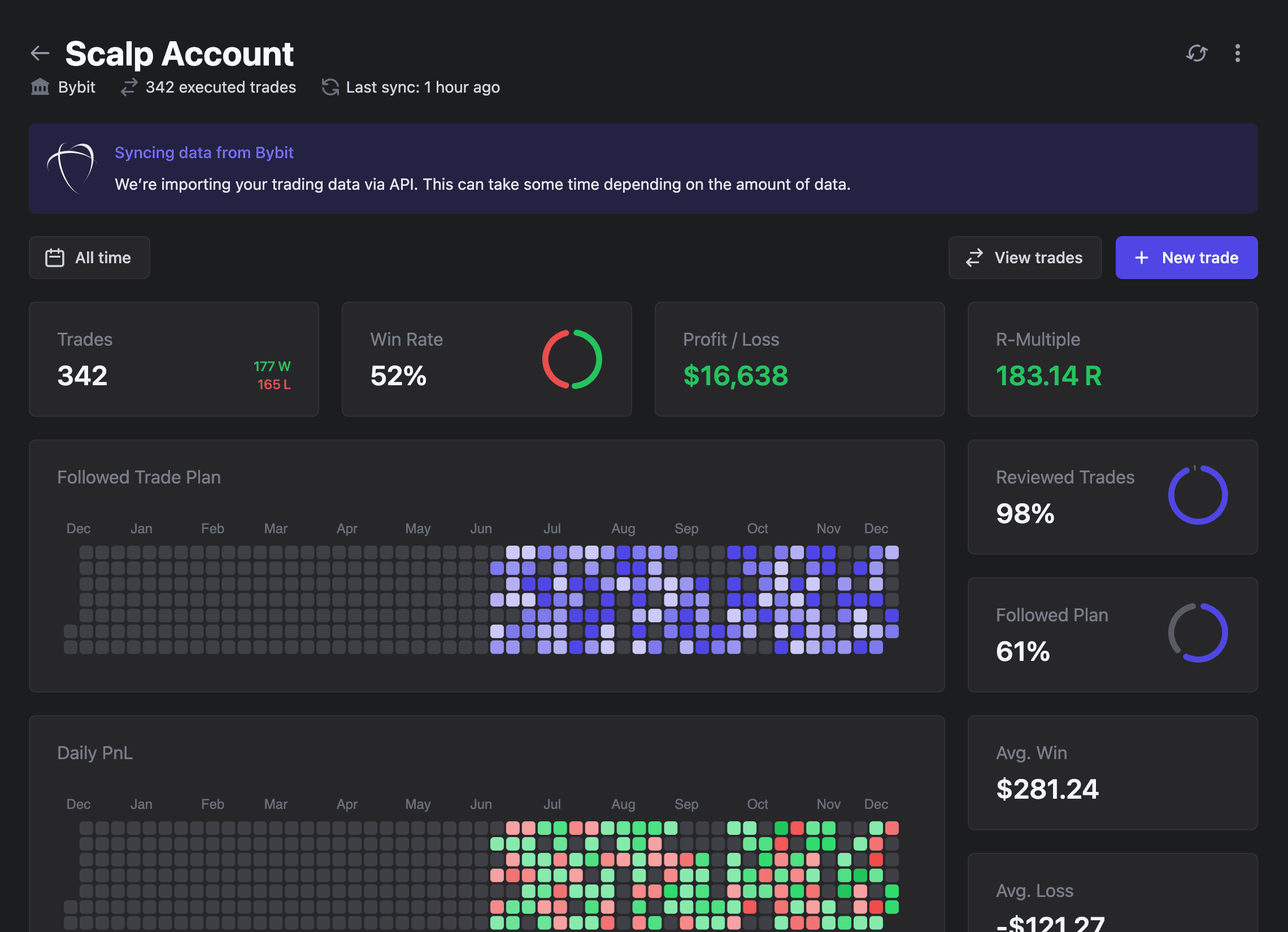The height and width of the screenshot is (932, 1288).
Task: Click the sync refresh icon at top right
Action: (1196, 54)
